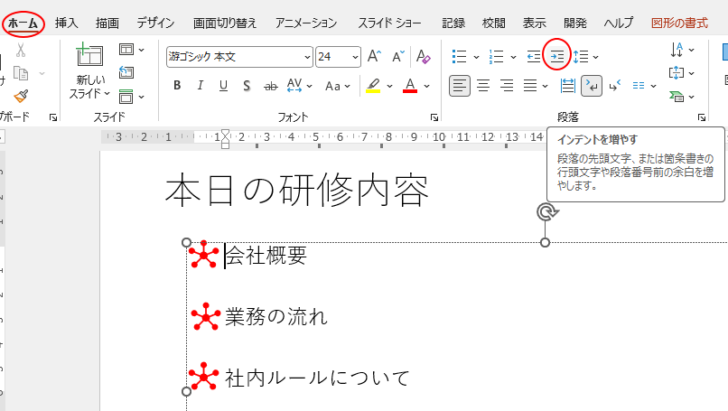This screenshot has height=411, width=728.
Task: Open the slide Layout dropdown
Action: tap(131, 49)
